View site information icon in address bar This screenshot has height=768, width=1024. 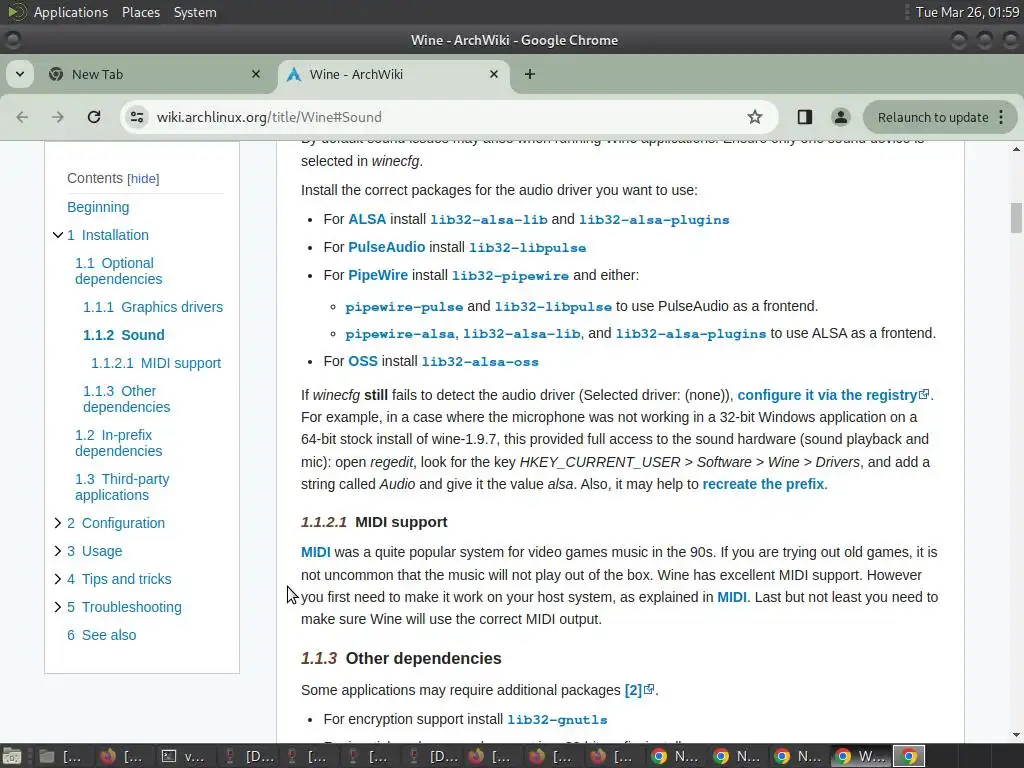pos(137,117)
